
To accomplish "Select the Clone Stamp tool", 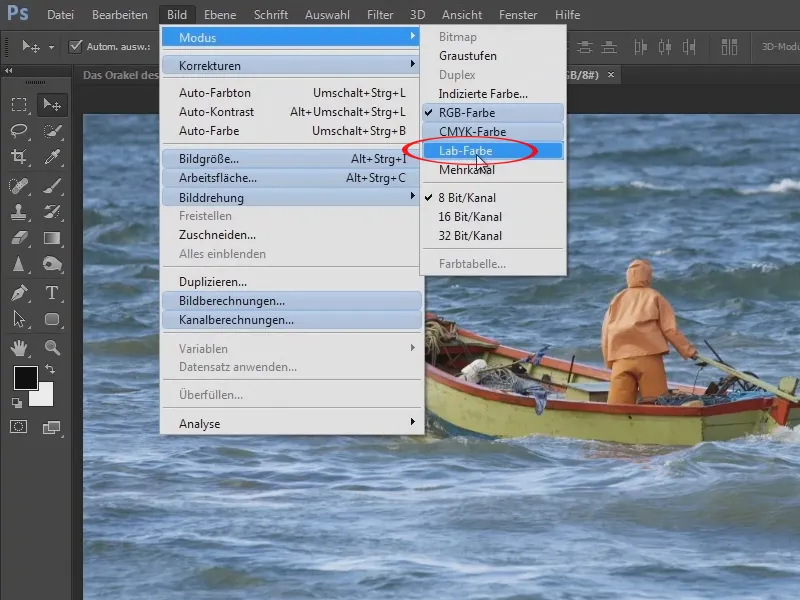I will point(19,212).
